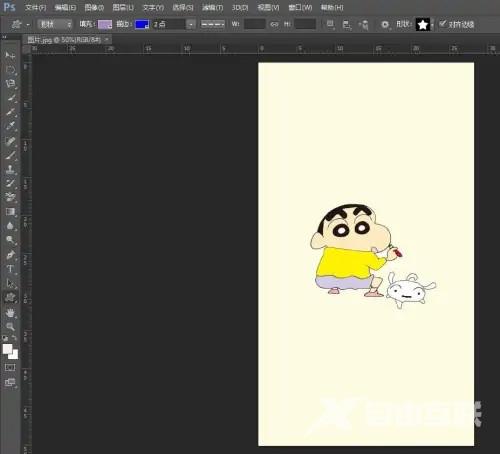
Task: Open the path alignment options
Action: pos(347,24)
